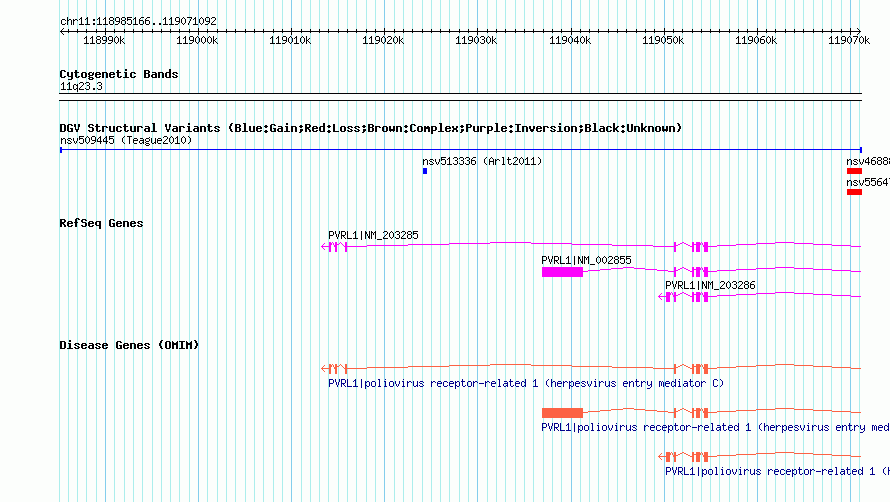Click the red loss bar under nsv4688
This screenshot has width=890, height=502.
tap(854, 171)
